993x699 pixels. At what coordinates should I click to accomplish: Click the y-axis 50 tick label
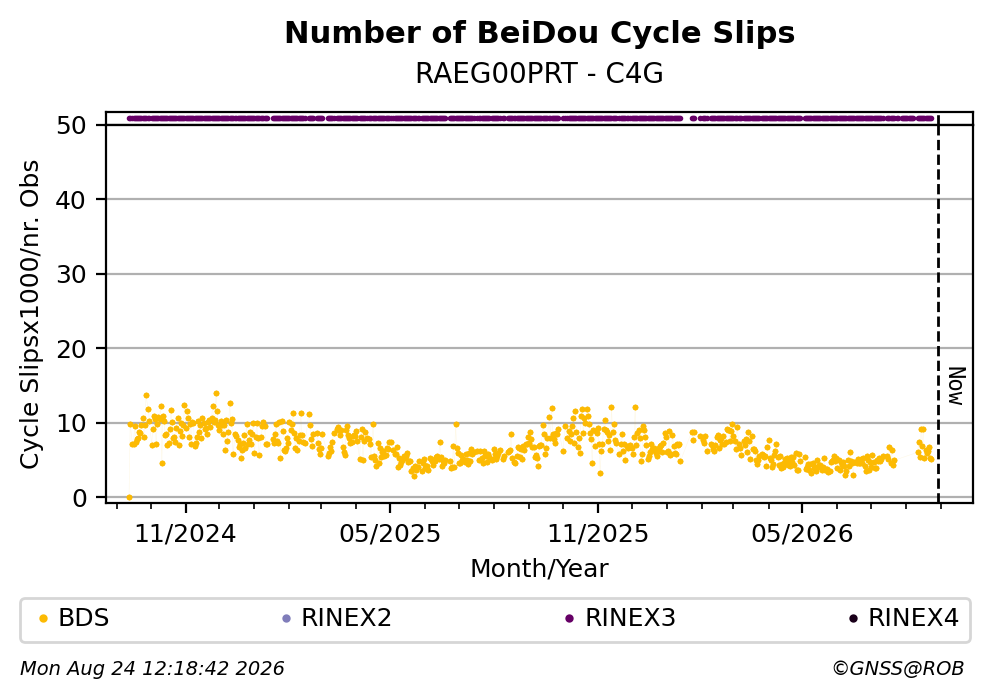71,125
